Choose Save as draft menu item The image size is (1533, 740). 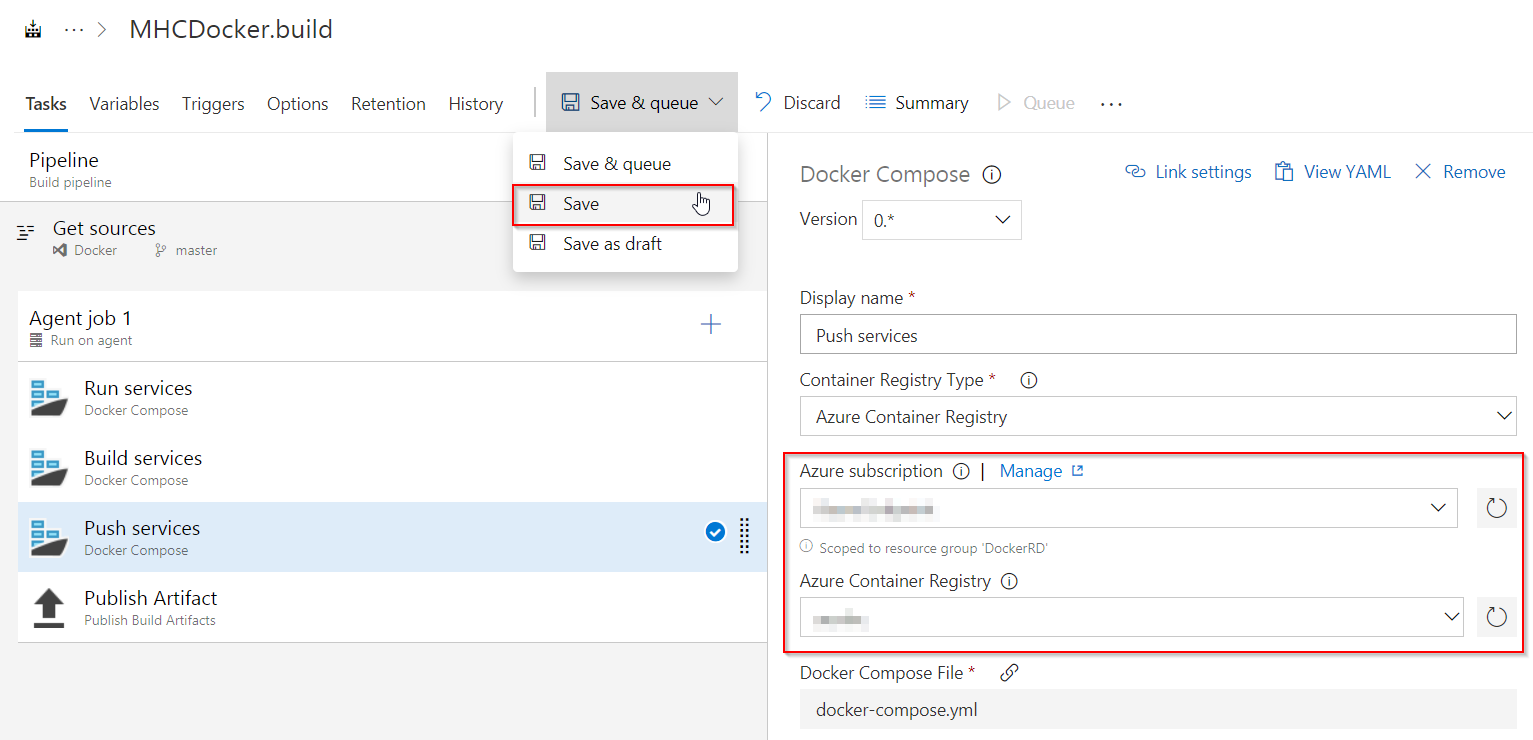click(x=625, y=244)
